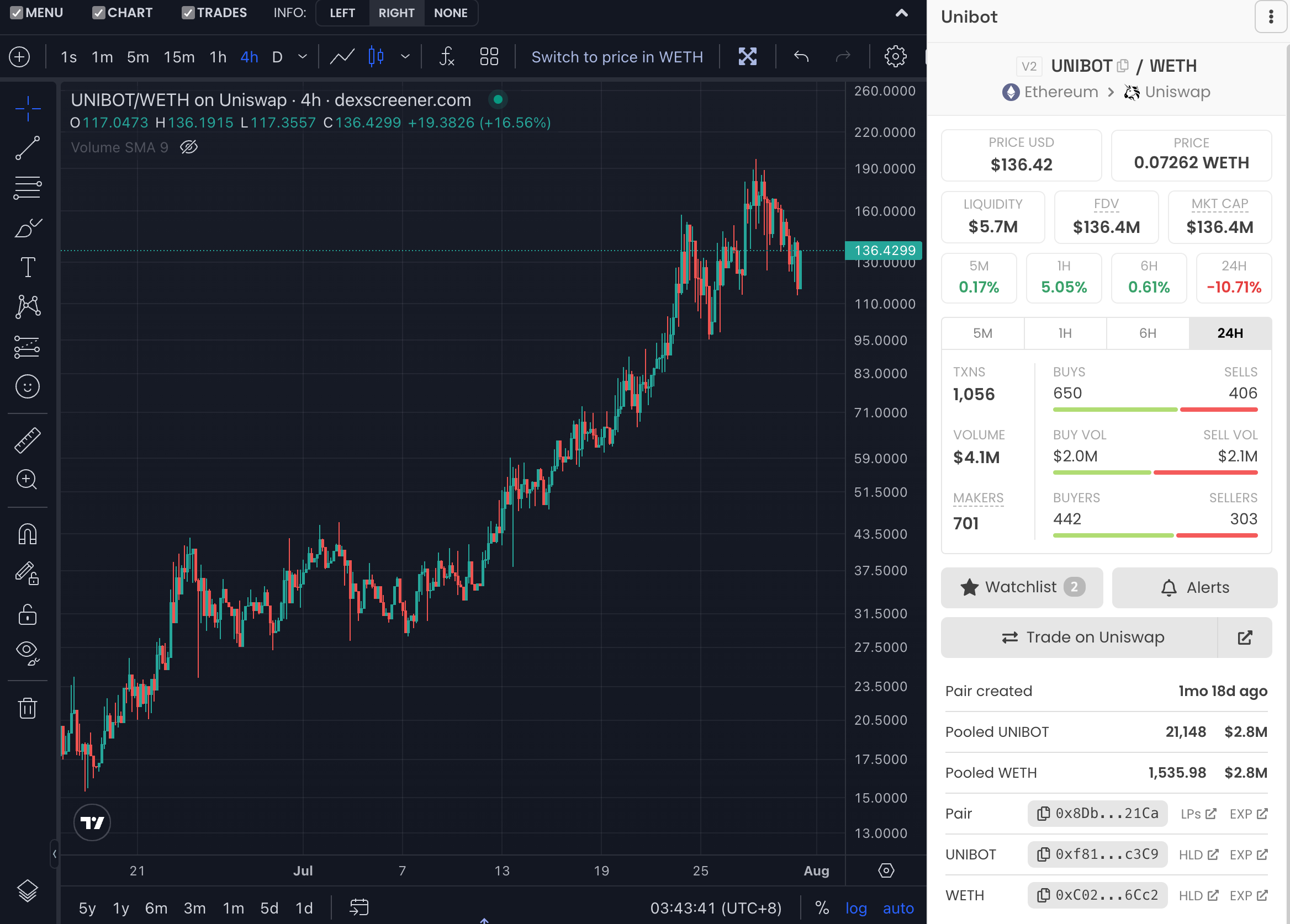Collapse the top bar with up chevron
Image resolution: width=1290 pixels, height=924 pixels.
902,13
